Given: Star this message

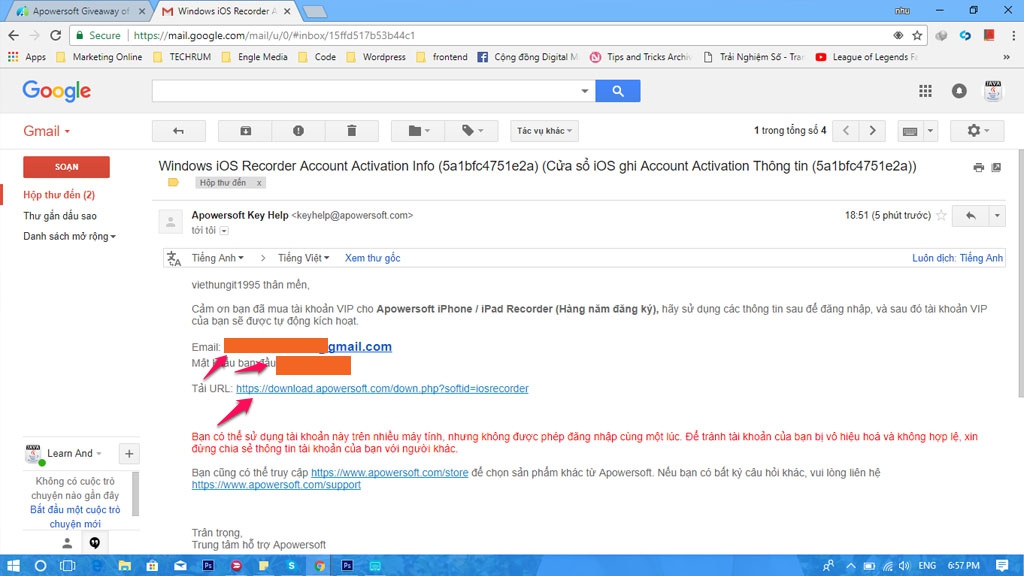Looking at the screenshot, I should pyautogui.click(x=941, y=216).
